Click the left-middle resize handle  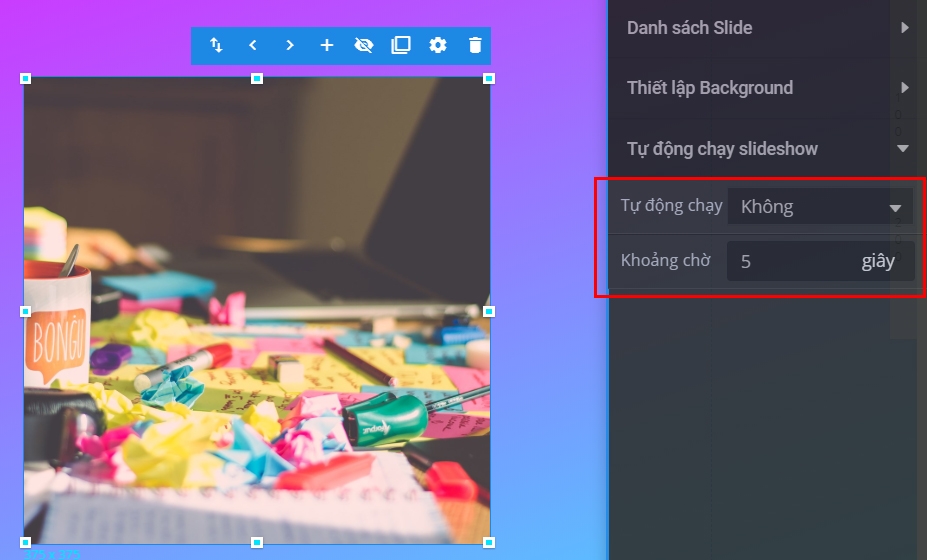(x=26, y=311)
